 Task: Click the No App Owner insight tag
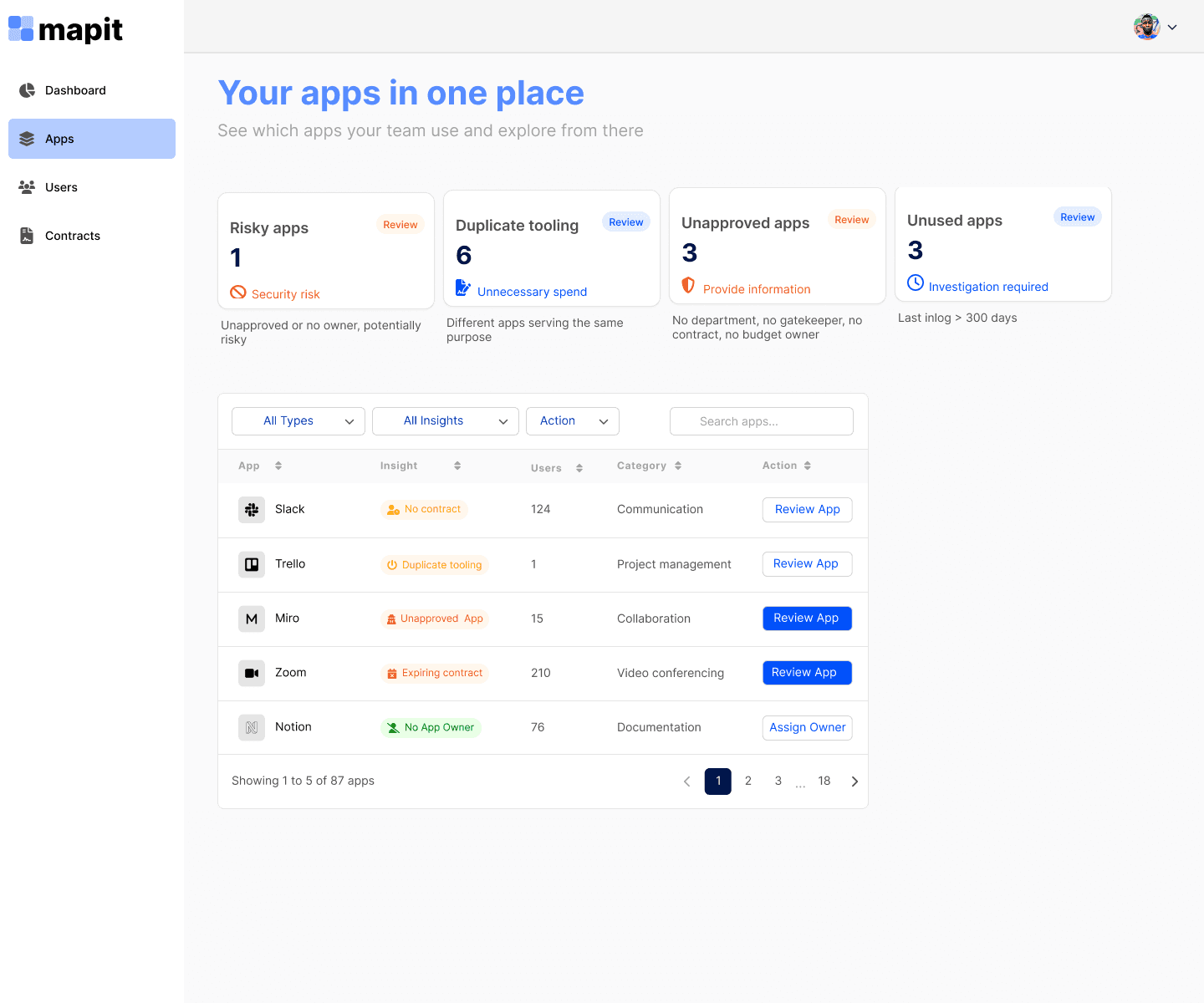(x=431, y=728)
